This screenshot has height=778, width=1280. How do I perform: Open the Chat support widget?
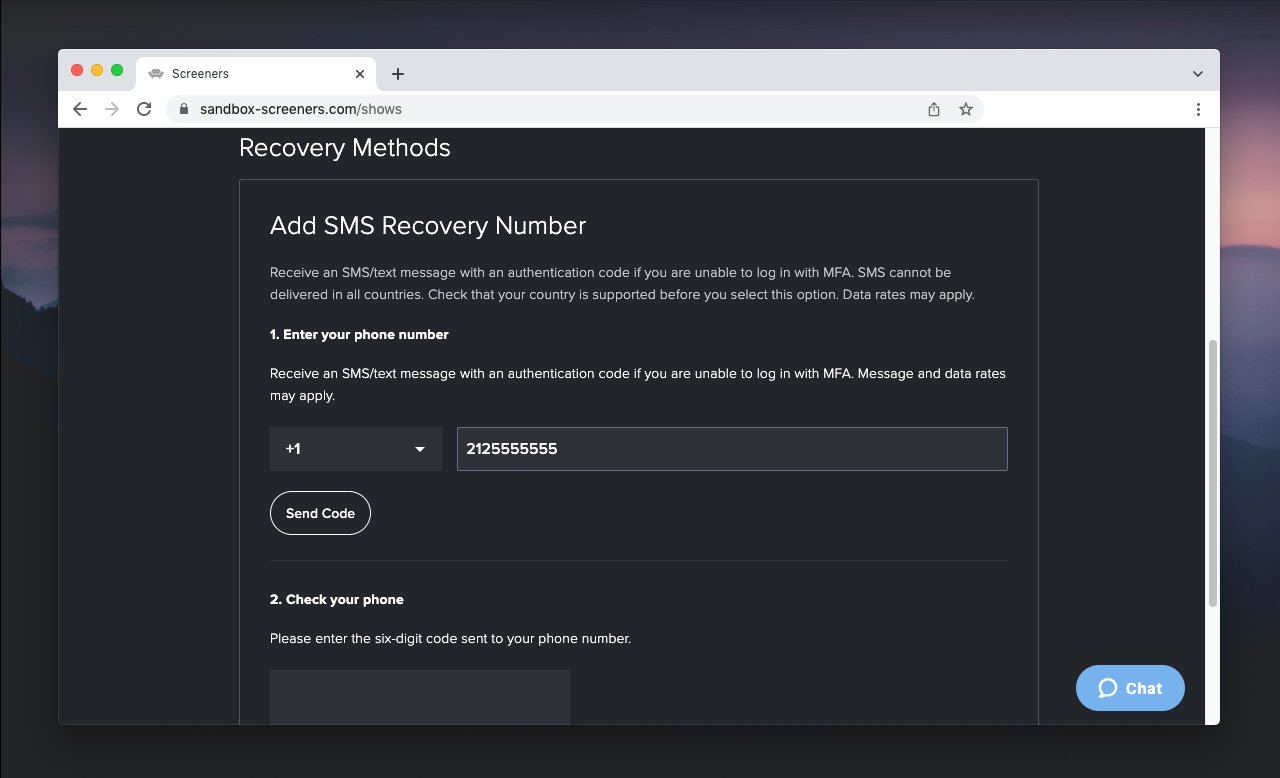1130,688
